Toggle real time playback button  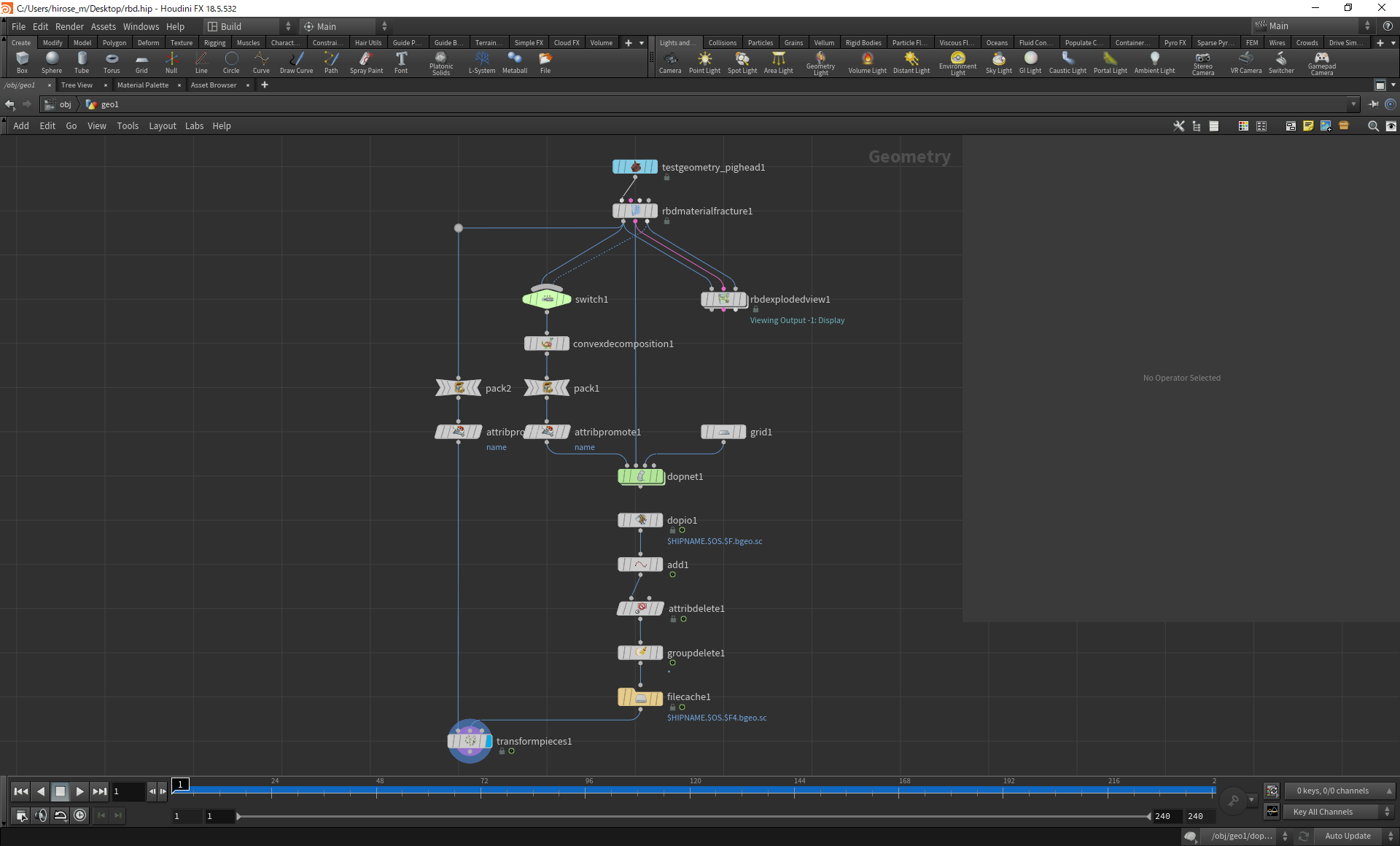(80, 815)
